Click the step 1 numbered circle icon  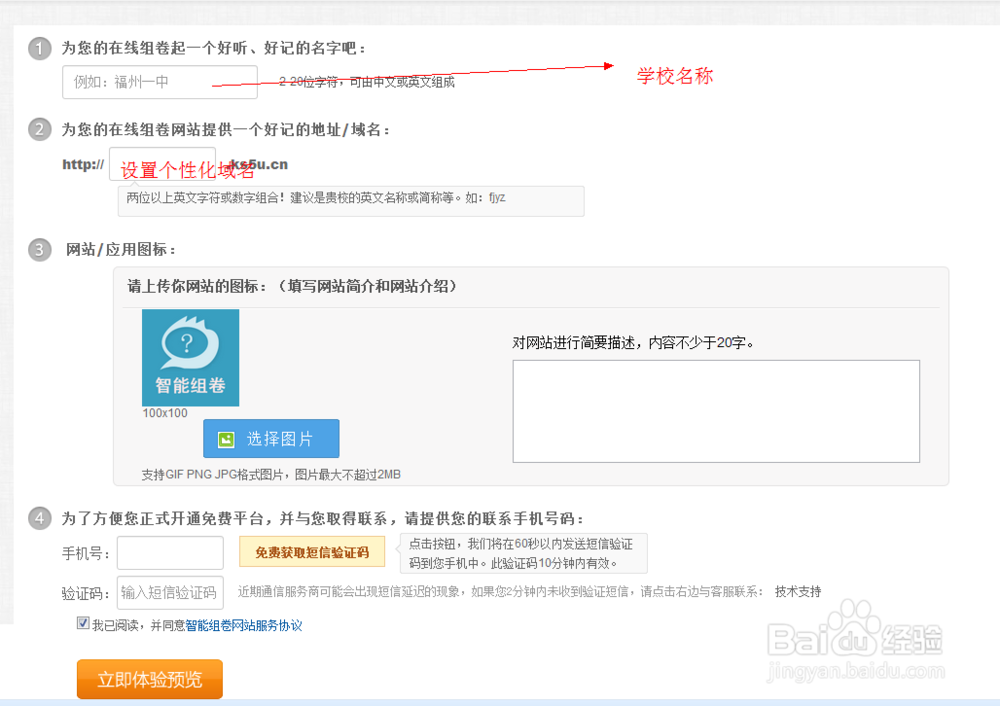coord(38,48)
